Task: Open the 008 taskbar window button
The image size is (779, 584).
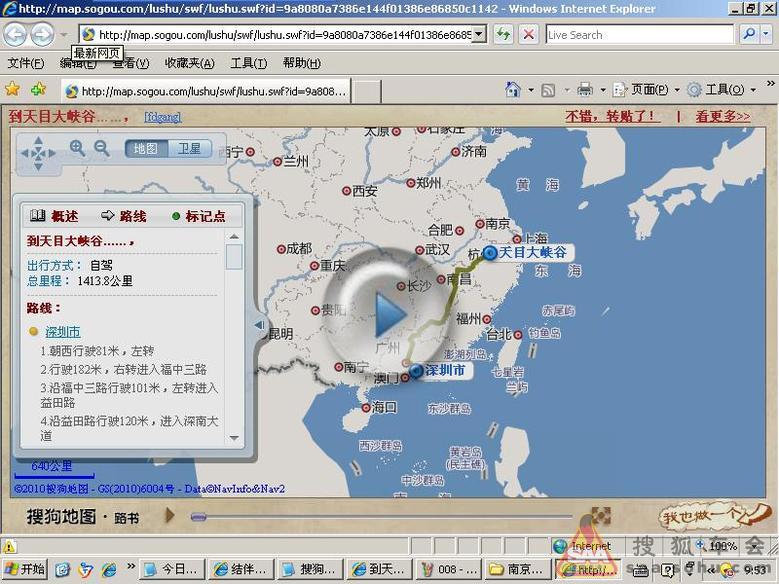Action: click(x=449, y=569)
